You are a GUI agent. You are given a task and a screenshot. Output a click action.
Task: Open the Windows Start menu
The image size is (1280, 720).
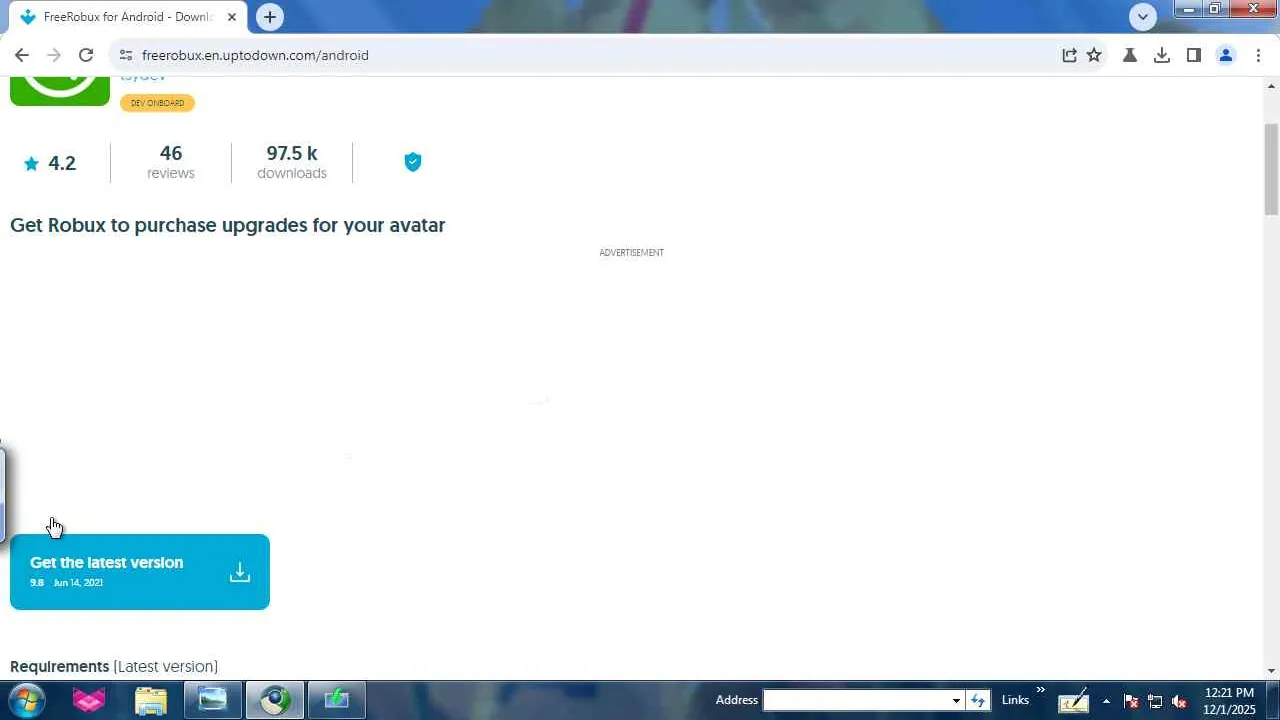pyautogui.click(x=27, y=700)
